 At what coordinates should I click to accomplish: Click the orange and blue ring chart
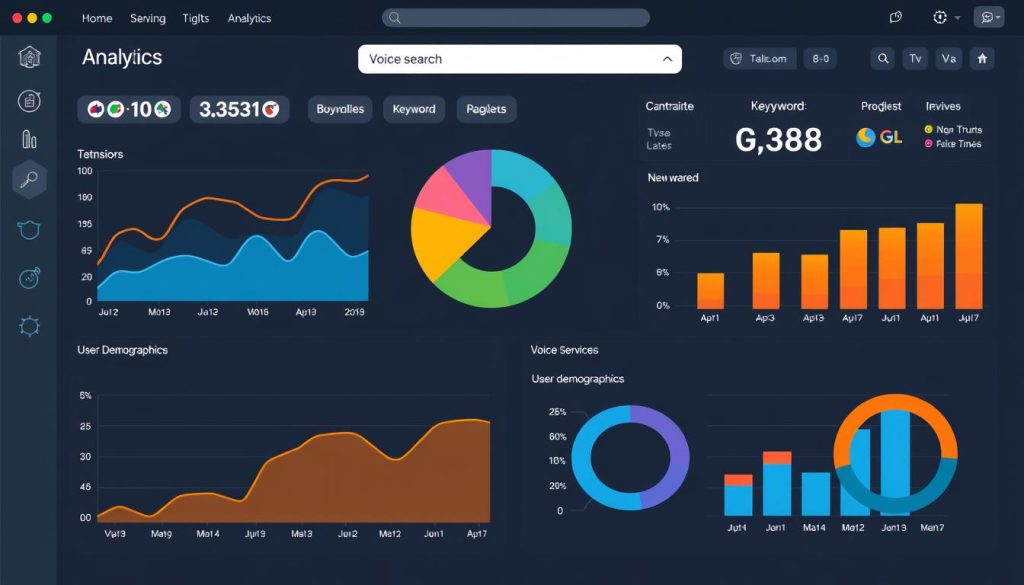895,454
